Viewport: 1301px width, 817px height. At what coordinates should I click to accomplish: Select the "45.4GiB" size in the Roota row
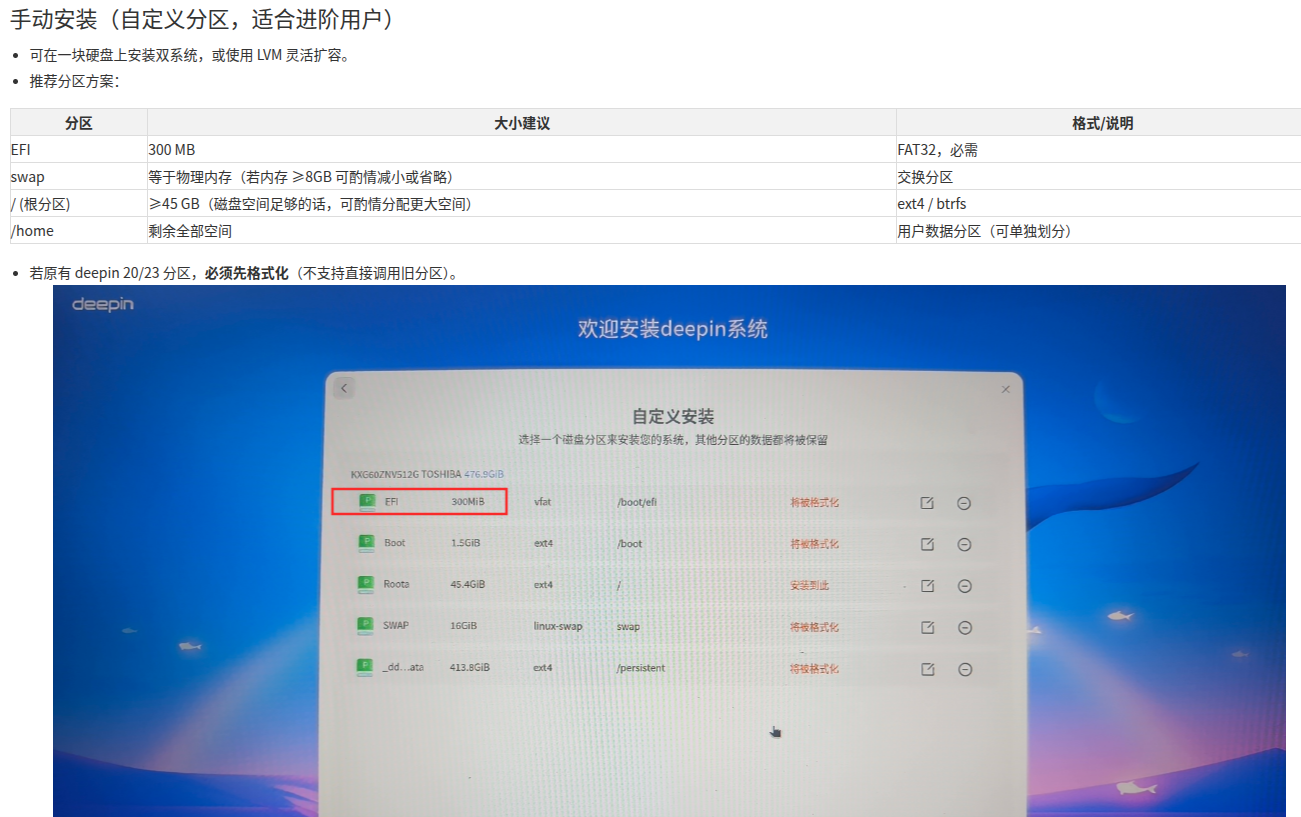[x=468, y=584]
